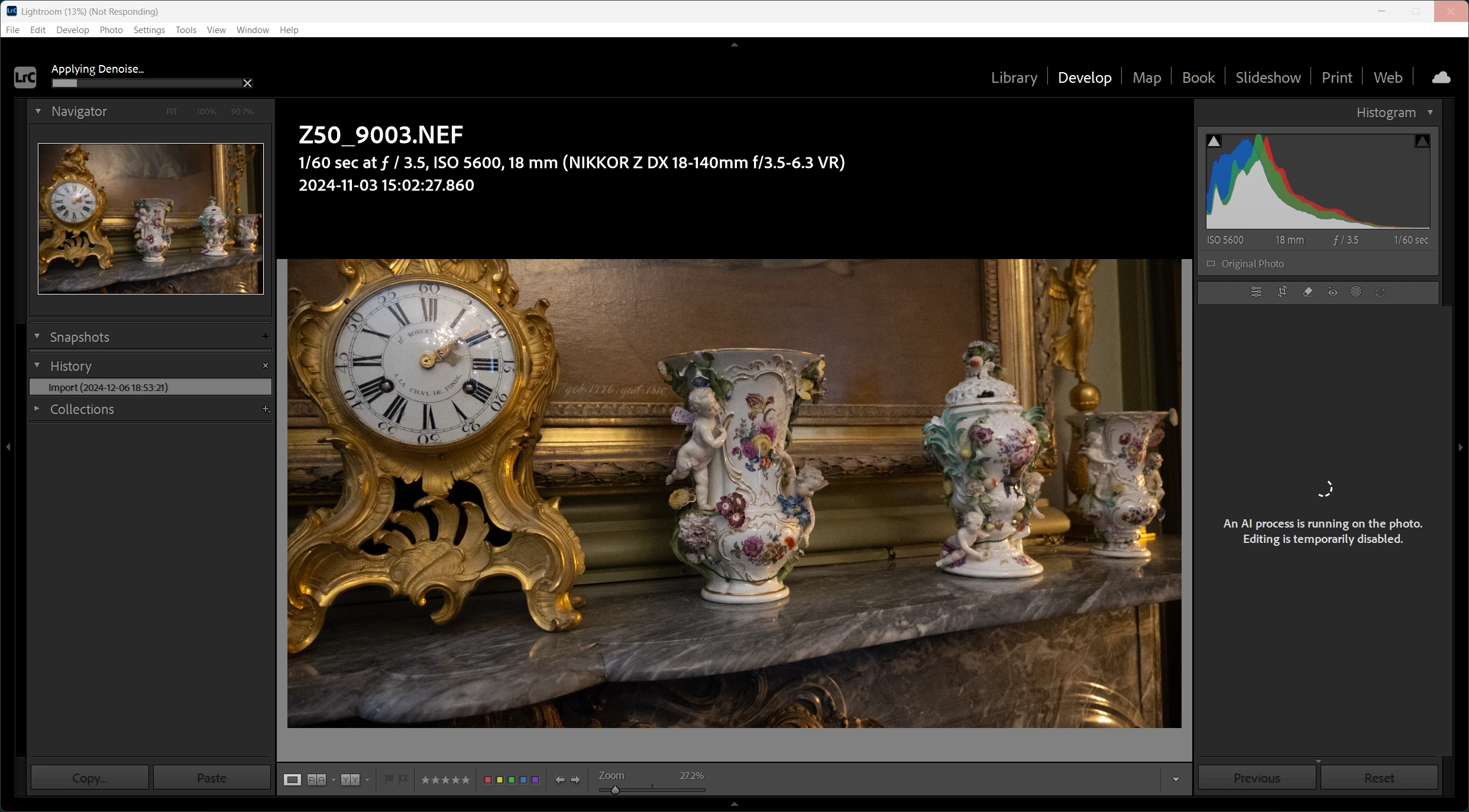
Task: Switch to the Library module
Action: pos(1014,77)
